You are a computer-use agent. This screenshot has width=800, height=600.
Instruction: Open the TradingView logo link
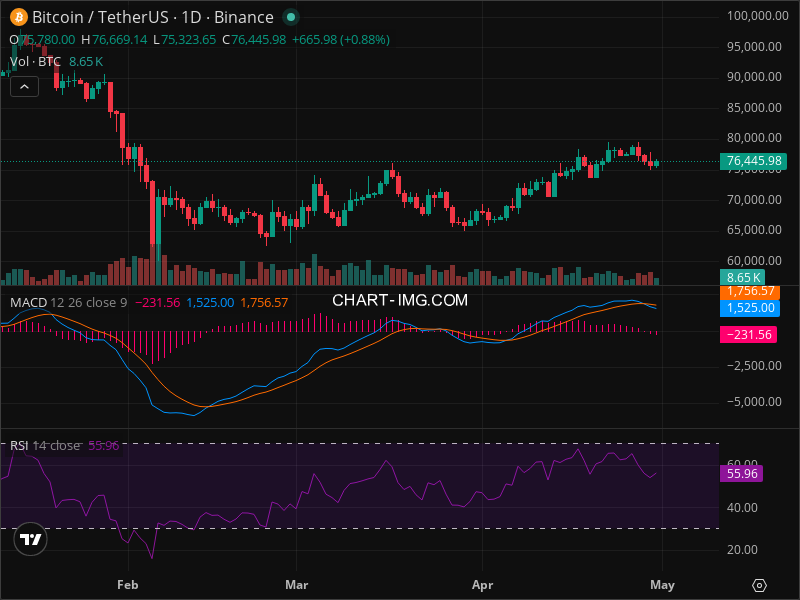[x=31, y=539]
